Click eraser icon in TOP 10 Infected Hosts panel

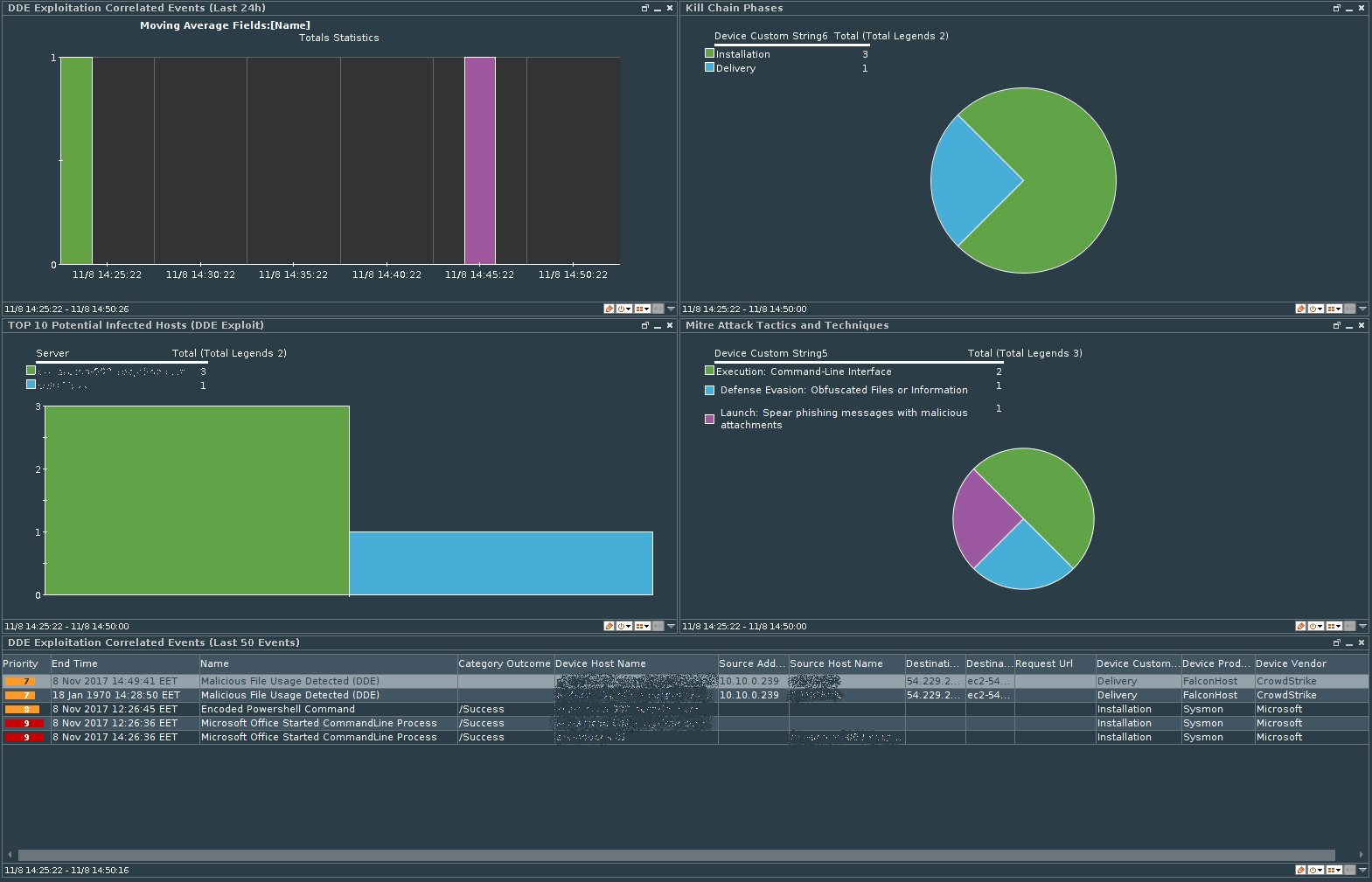coord(609,626)
